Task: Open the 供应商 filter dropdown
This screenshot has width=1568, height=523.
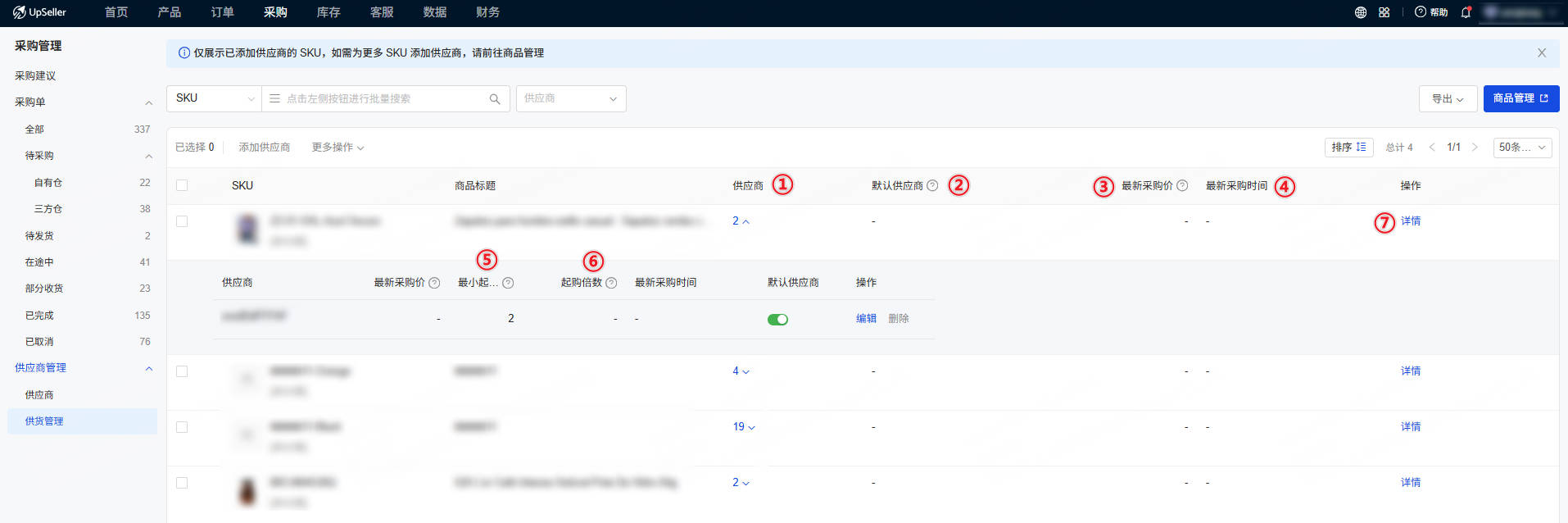Action: click(x=571, y=98)
